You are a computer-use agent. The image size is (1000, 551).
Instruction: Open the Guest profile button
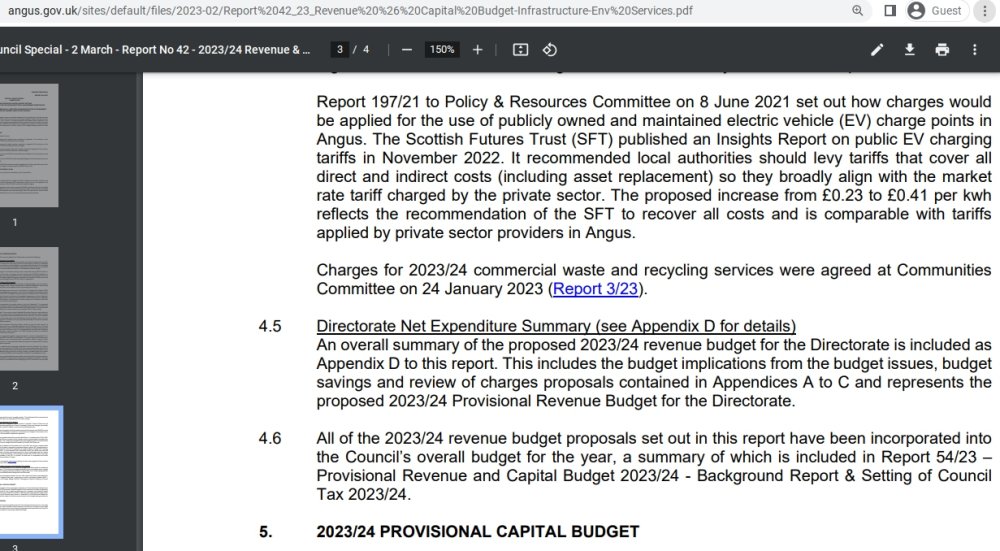click(x=935, y=11)
